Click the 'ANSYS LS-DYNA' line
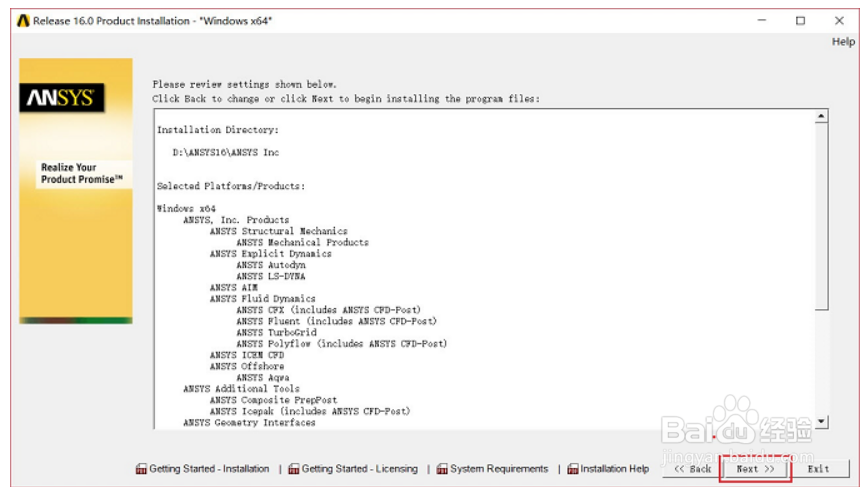862x487 pixels. [270, 276]
